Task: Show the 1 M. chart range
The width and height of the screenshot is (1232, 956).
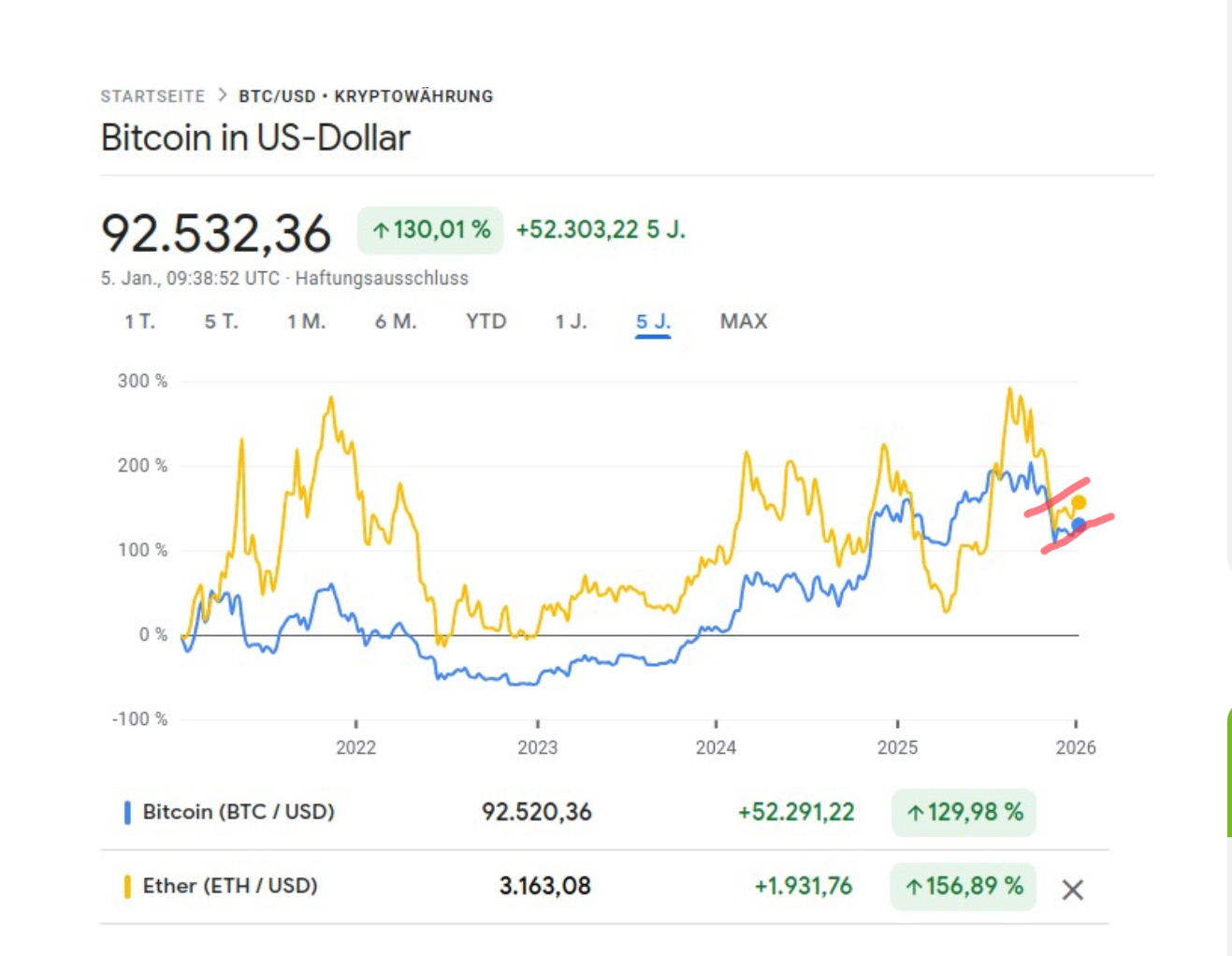Action: click(306, 322)
